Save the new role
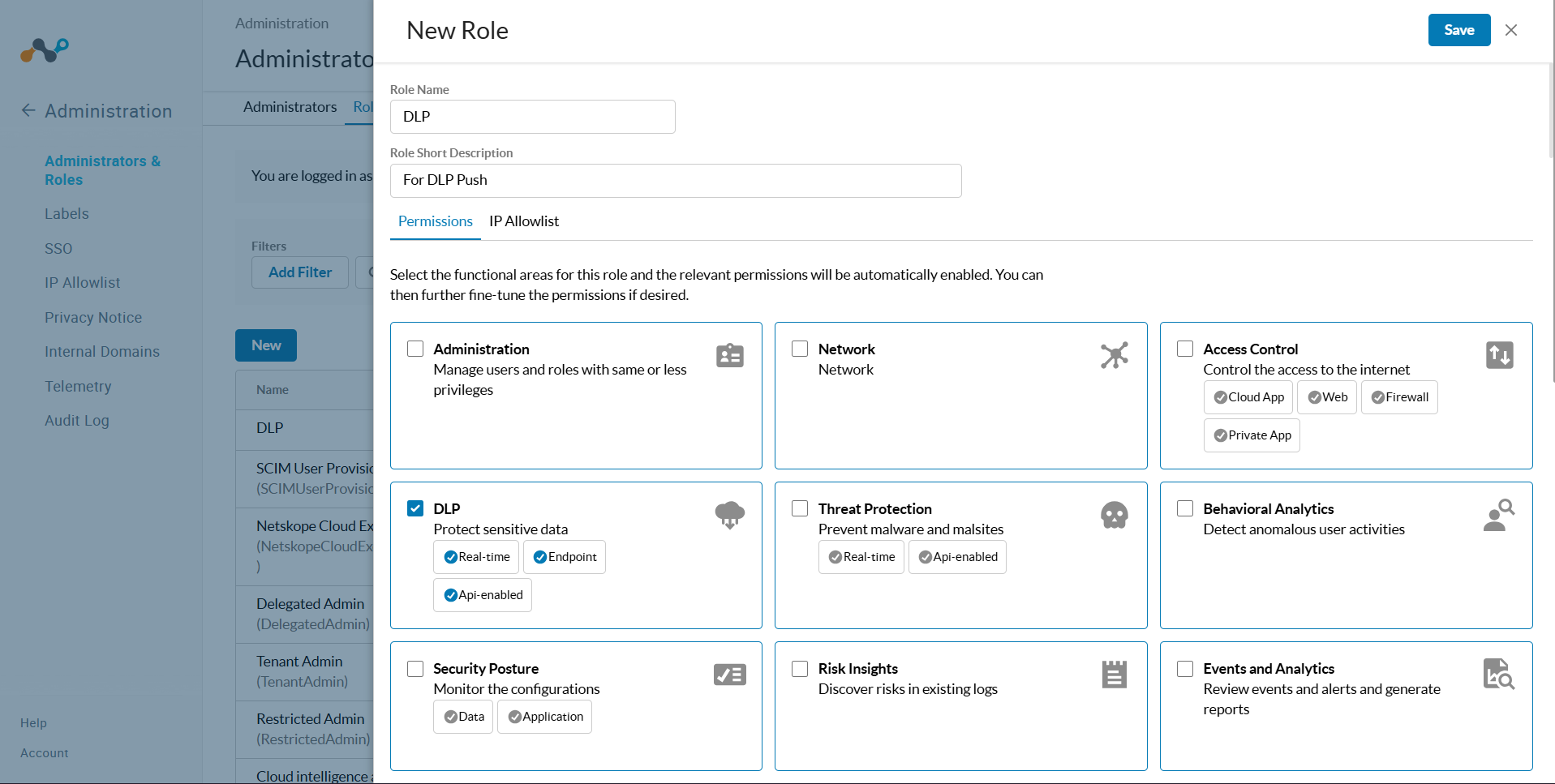1555x784 pixels. pos(1459,30)
